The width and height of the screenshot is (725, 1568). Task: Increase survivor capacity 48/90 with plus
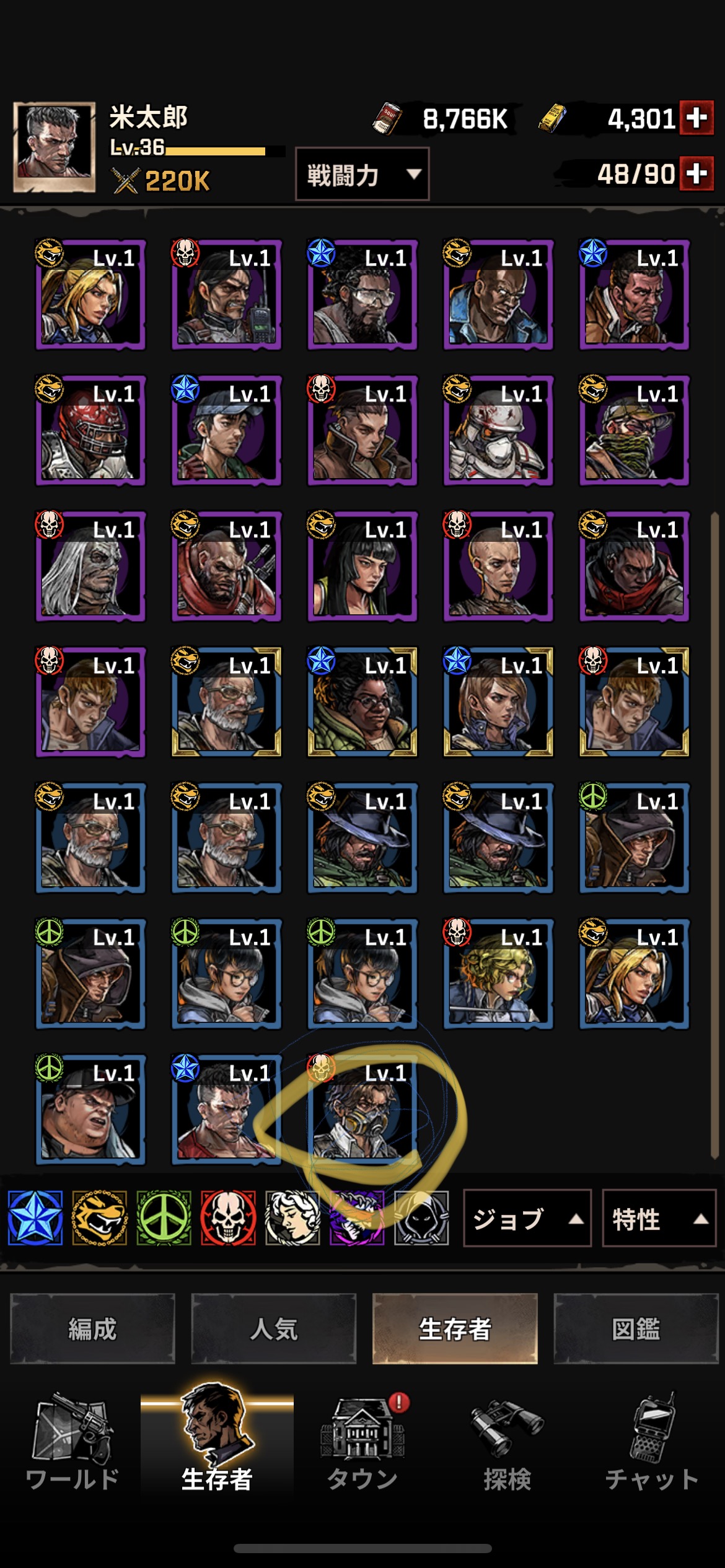point(697,173)
